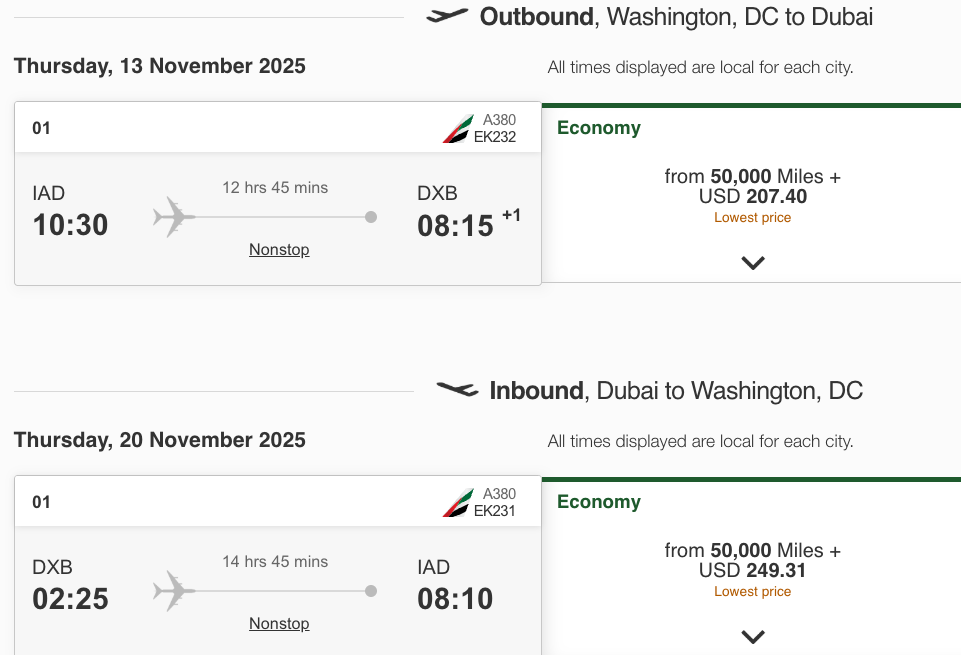961x655 pixels.
Task: Click the Inbound arriving plane icon
Action: [x=457, y=389]
